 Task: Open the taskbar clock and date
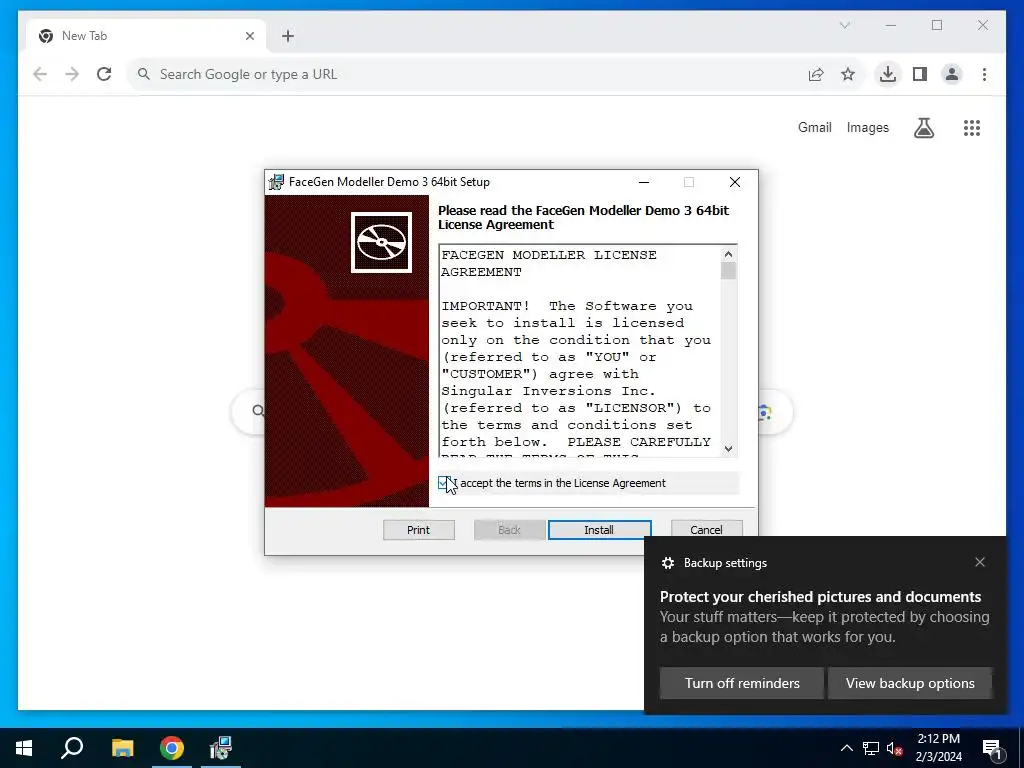pyautogui.click(x=938, y=748)
